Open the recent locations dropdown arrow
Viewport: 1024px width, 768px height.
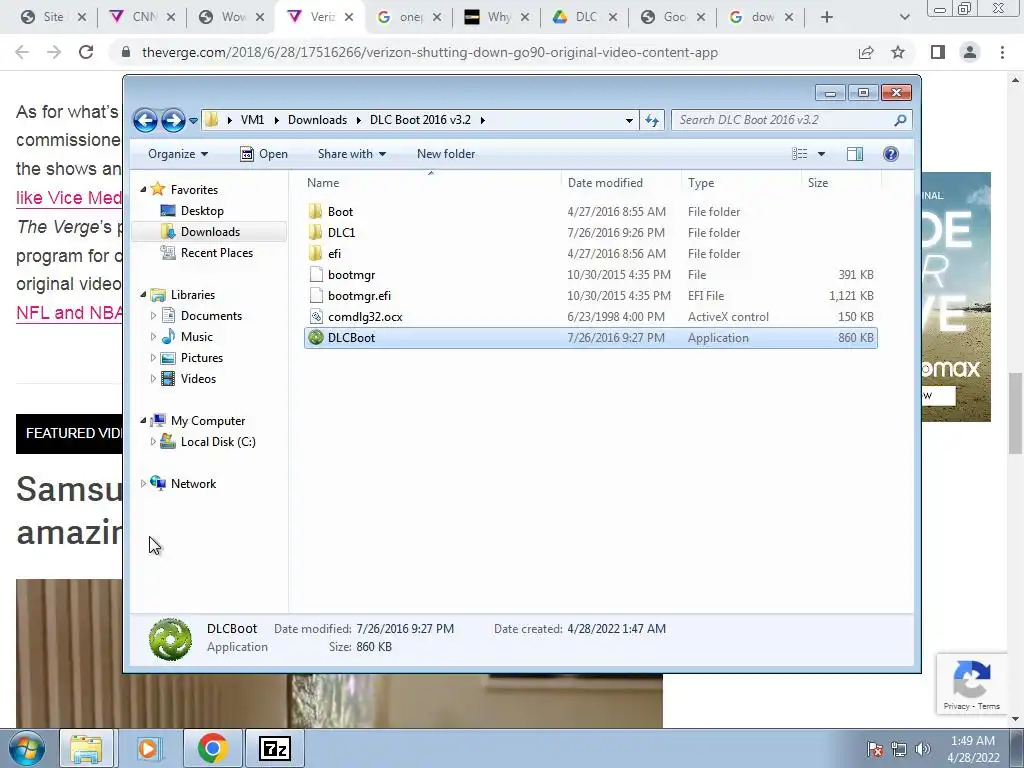coord(193,121)
